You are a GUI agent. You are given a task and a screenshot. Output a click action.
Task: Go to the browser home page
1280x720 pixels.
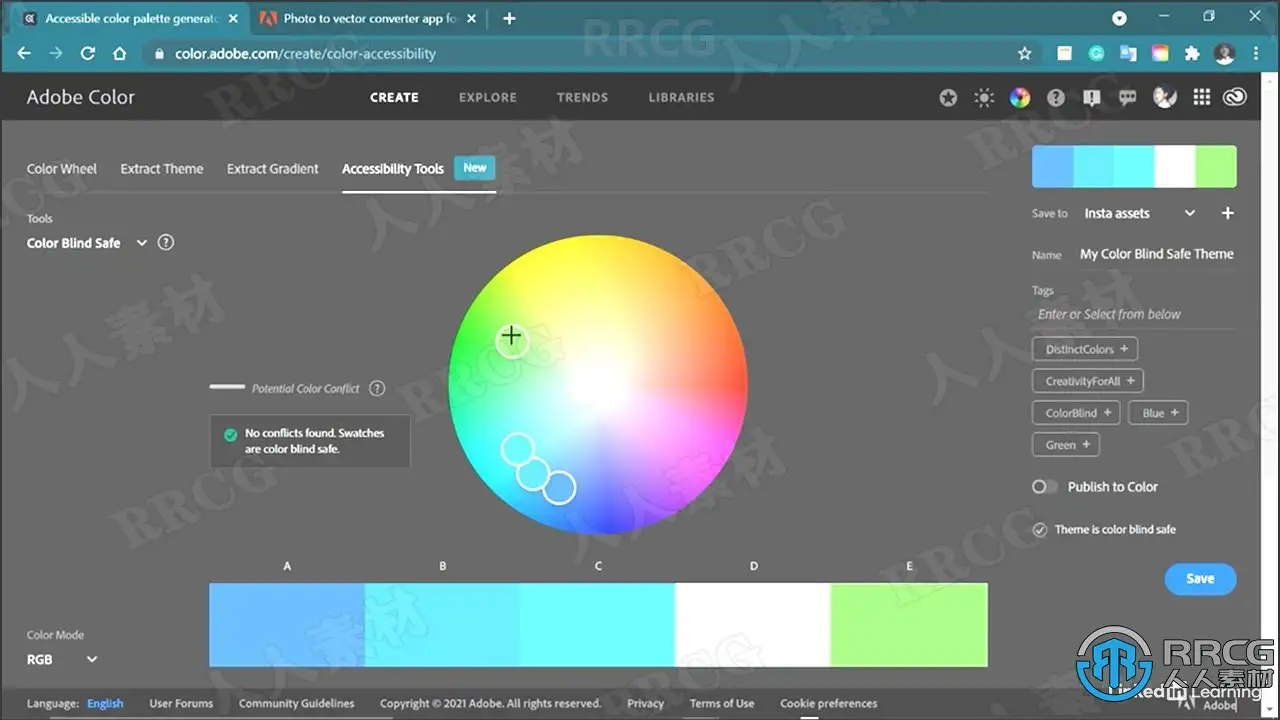click(x=120, y=54)
